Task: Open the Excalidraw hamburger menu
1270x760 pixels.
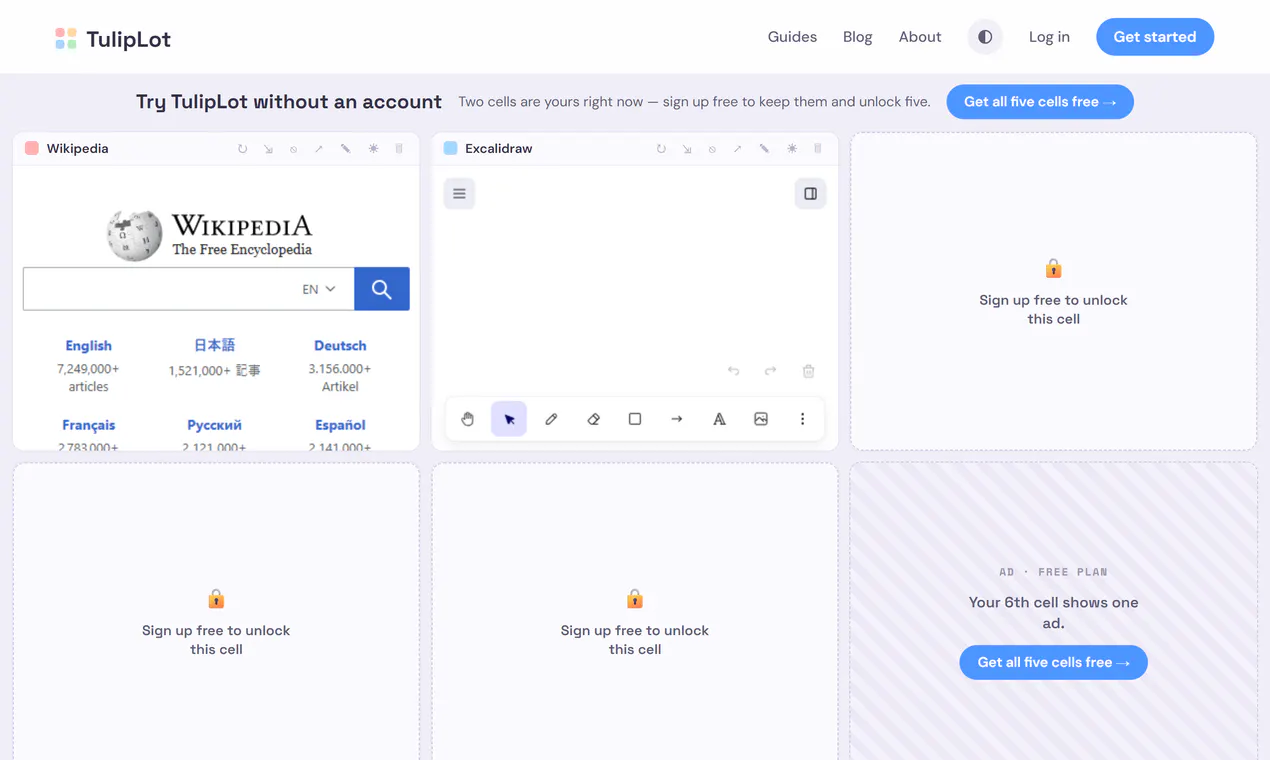Action: pyautogui.click(x=459, y=194)
